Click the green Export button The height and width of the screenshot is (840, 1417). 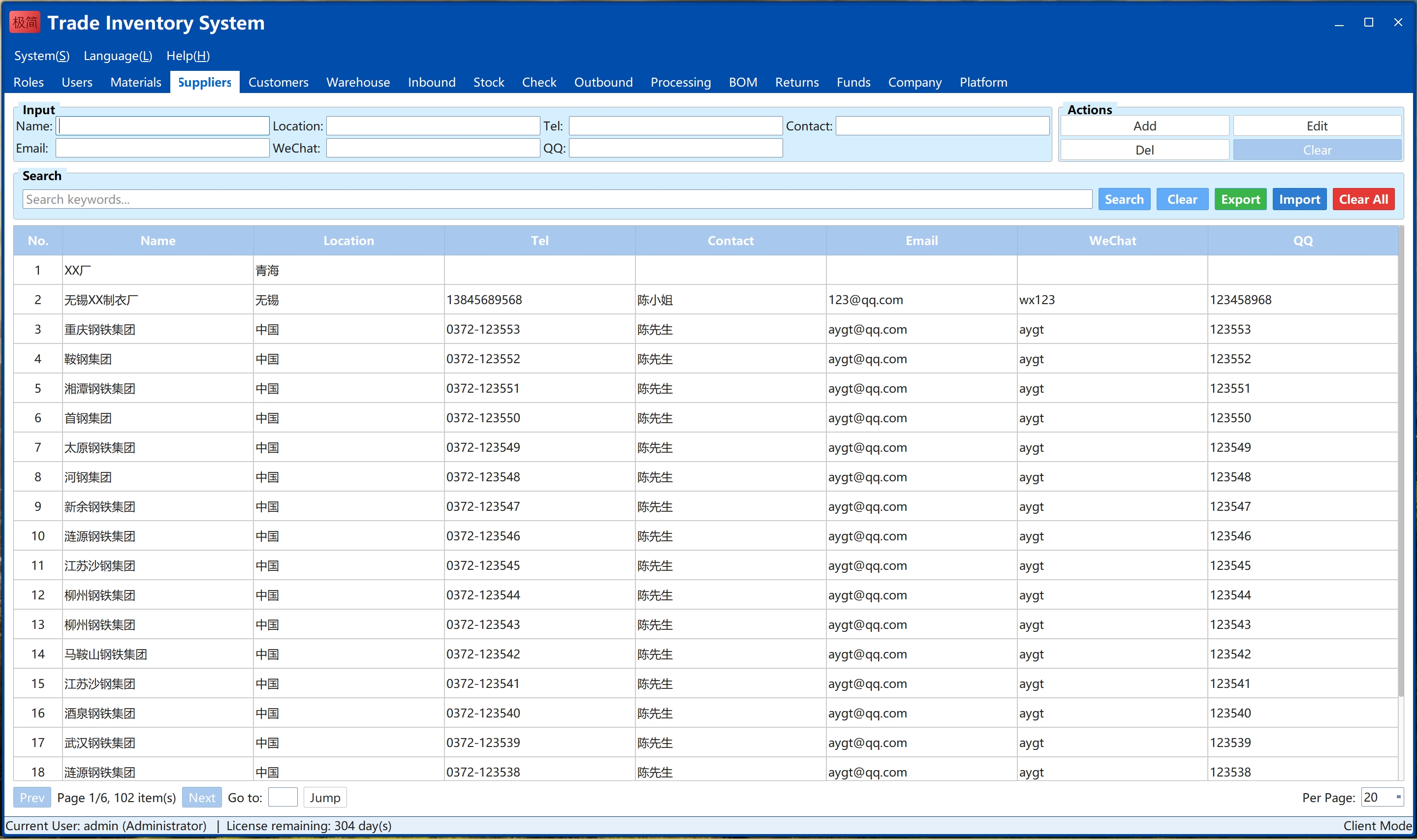pos(1240,199)
